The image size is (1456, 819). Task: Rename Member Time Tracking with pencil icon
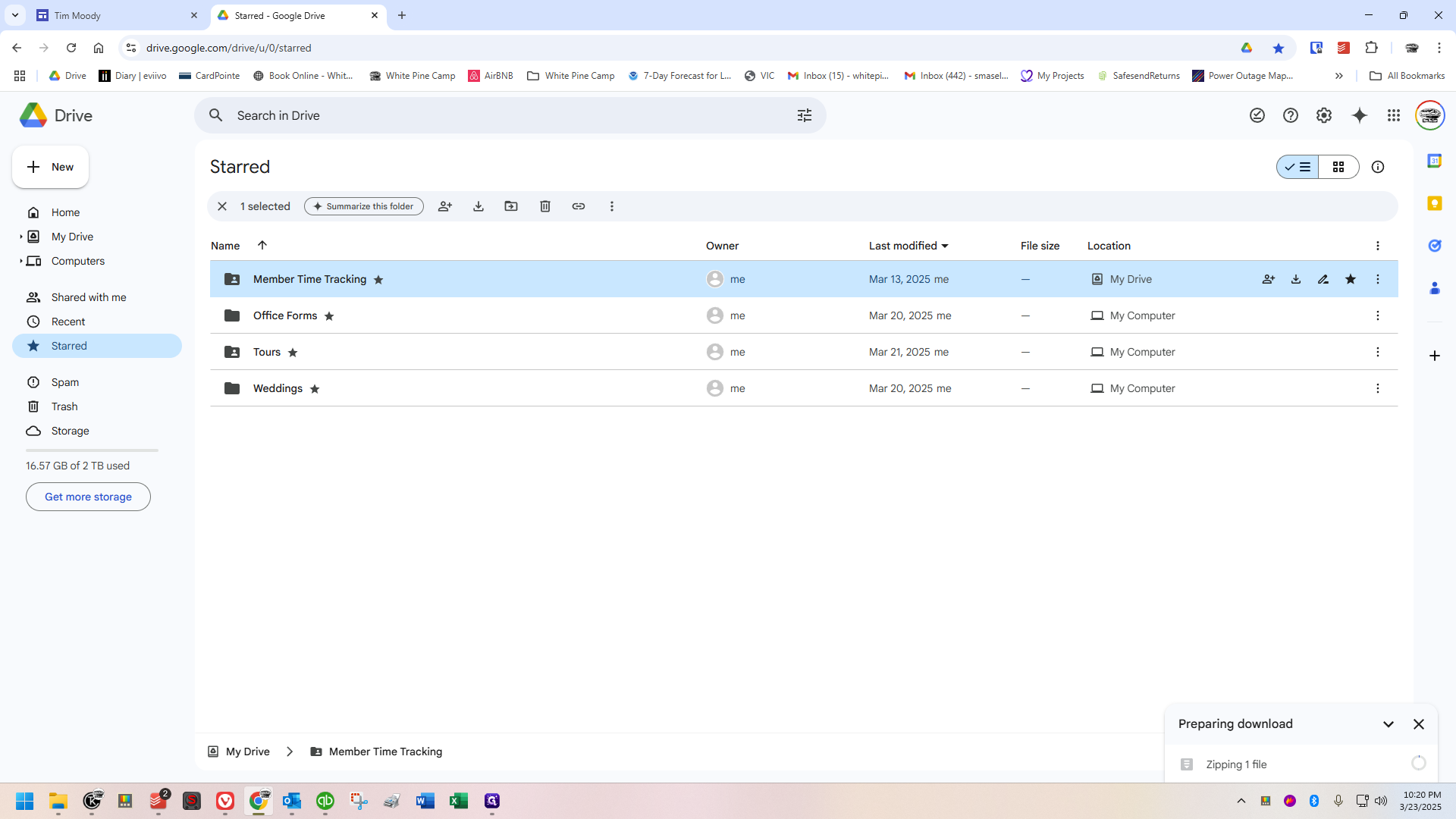tap(1323, 279)
